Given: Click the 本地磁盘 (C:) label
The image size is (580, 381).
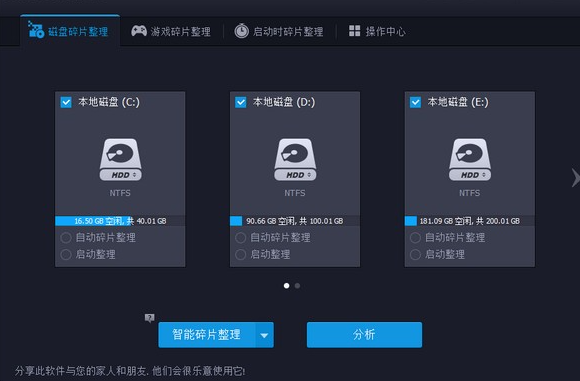Looking at the screenshot, I should pyautogui.click(x=109, y=102).
